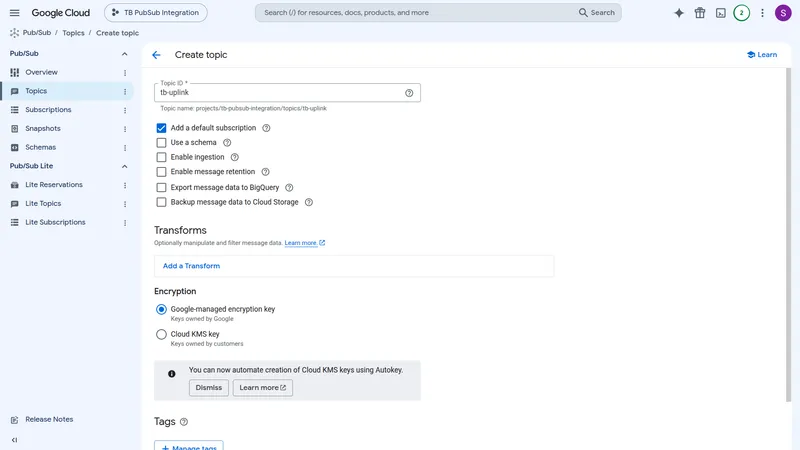The image size is (800, 450).
Task: Open Snapshots in sidebar
Action: [43, 129]
